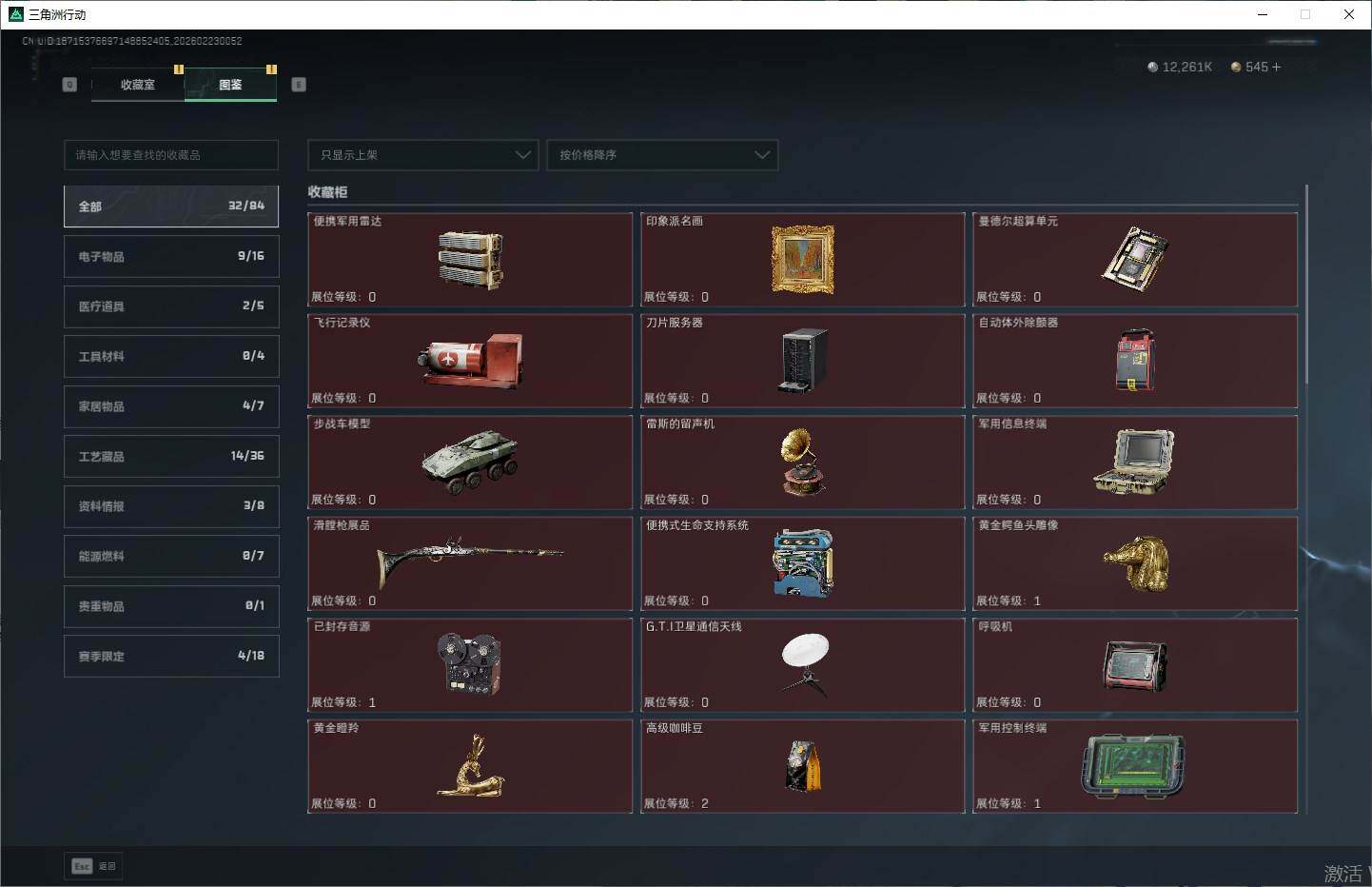Screen dimensions: 1372x887
Task: Select the 刀片服务器 server icon
Action: coord(803,361)
